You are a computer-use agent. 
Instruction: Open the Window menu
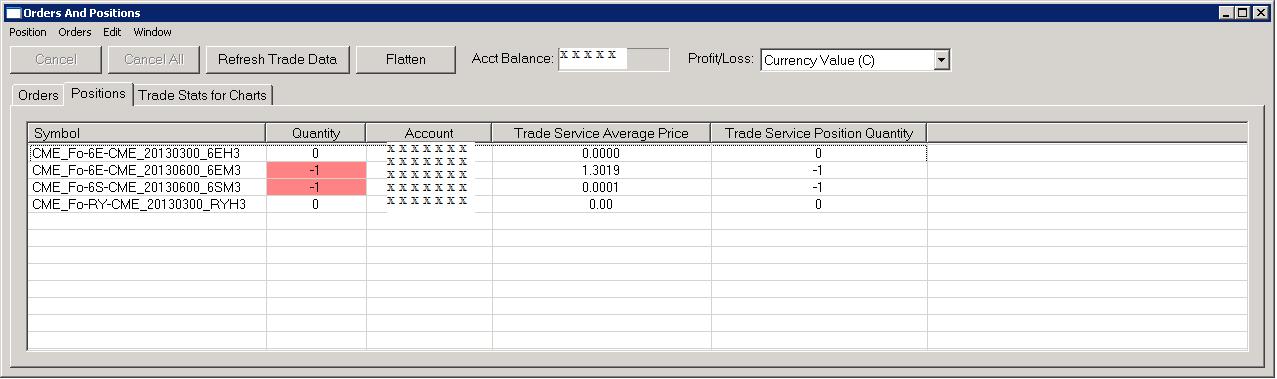tap(153, 32)
